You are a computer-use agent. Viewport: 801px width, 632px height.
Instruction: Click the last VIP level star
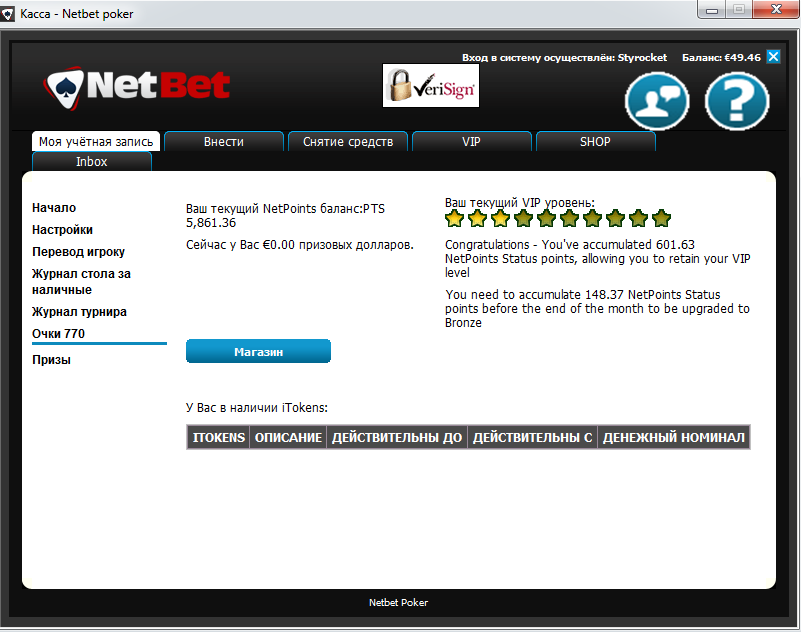pyautogui.click(x=662, y=219)
